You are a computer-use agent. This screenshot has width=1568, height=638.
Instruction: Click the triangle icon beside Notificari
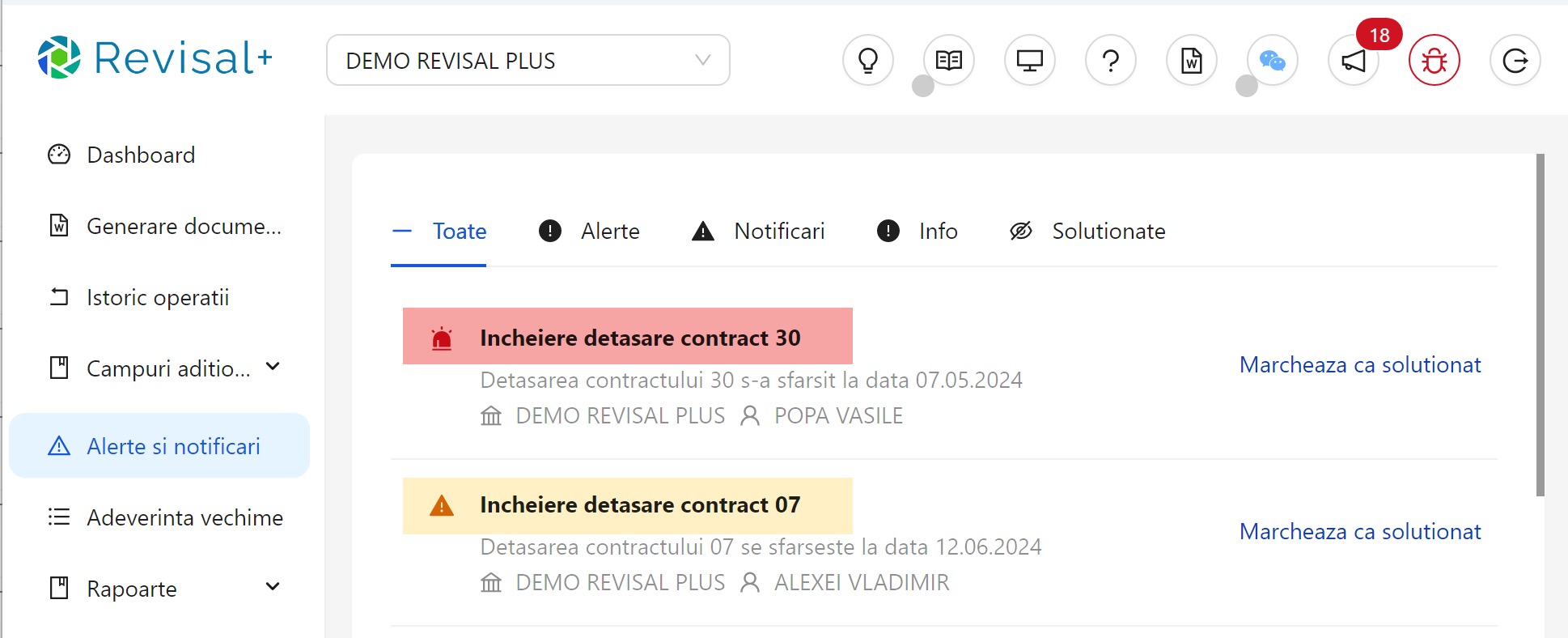tap(703, 232)
